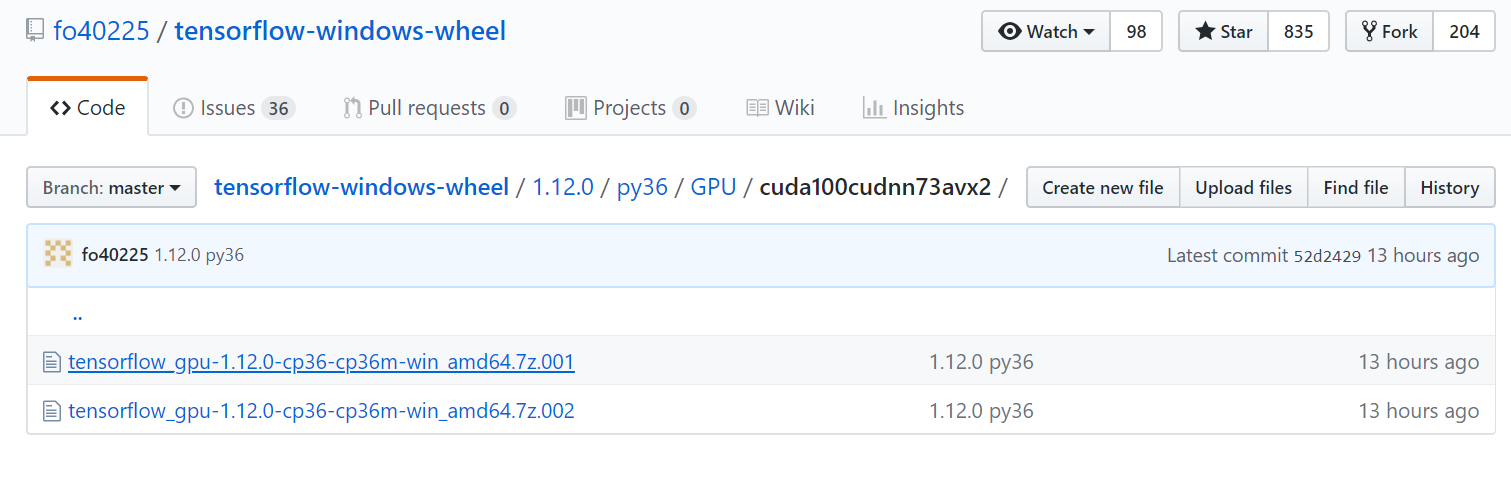Click the Wiki book icon

tap(757, 108)
